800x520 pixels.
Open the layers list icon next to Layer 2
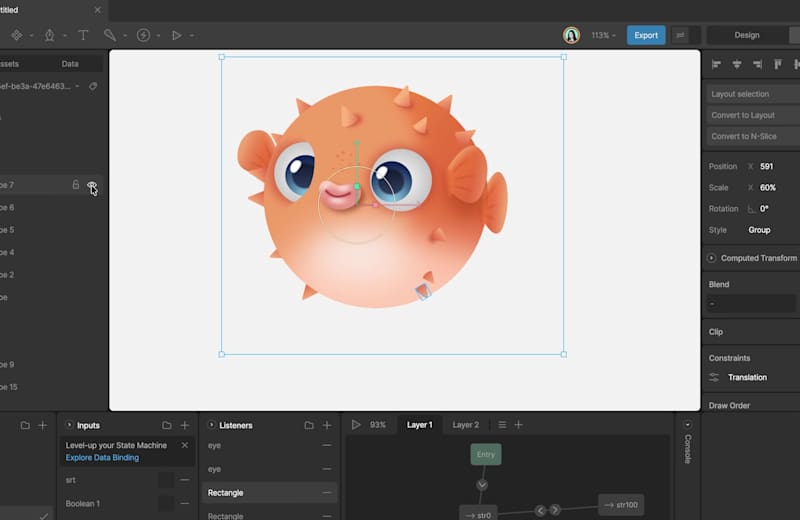click(x=502, y=425)
